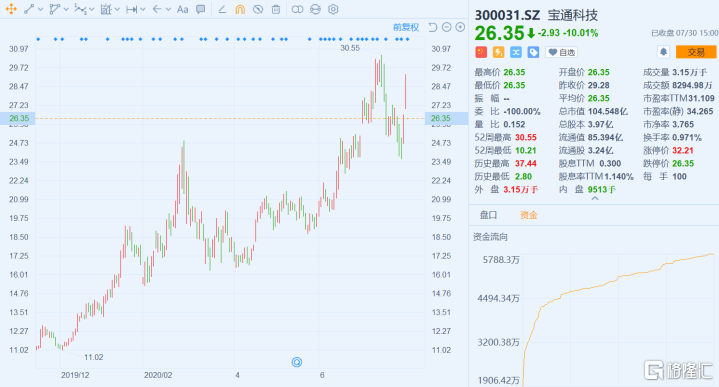Add a comment bubble annotation
This screenshot has height=387, width=719.
[200, 9]
